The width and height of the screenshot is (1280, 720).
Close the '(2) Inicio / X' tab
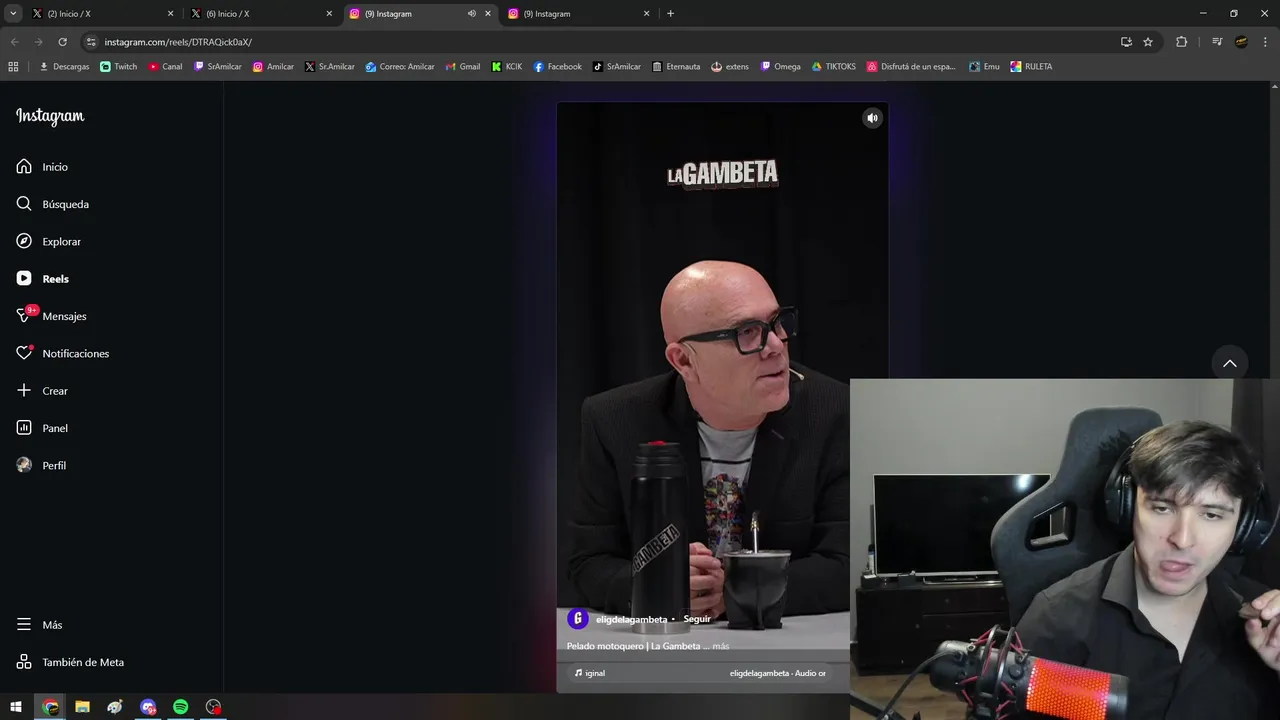click(x=170, y=14)
